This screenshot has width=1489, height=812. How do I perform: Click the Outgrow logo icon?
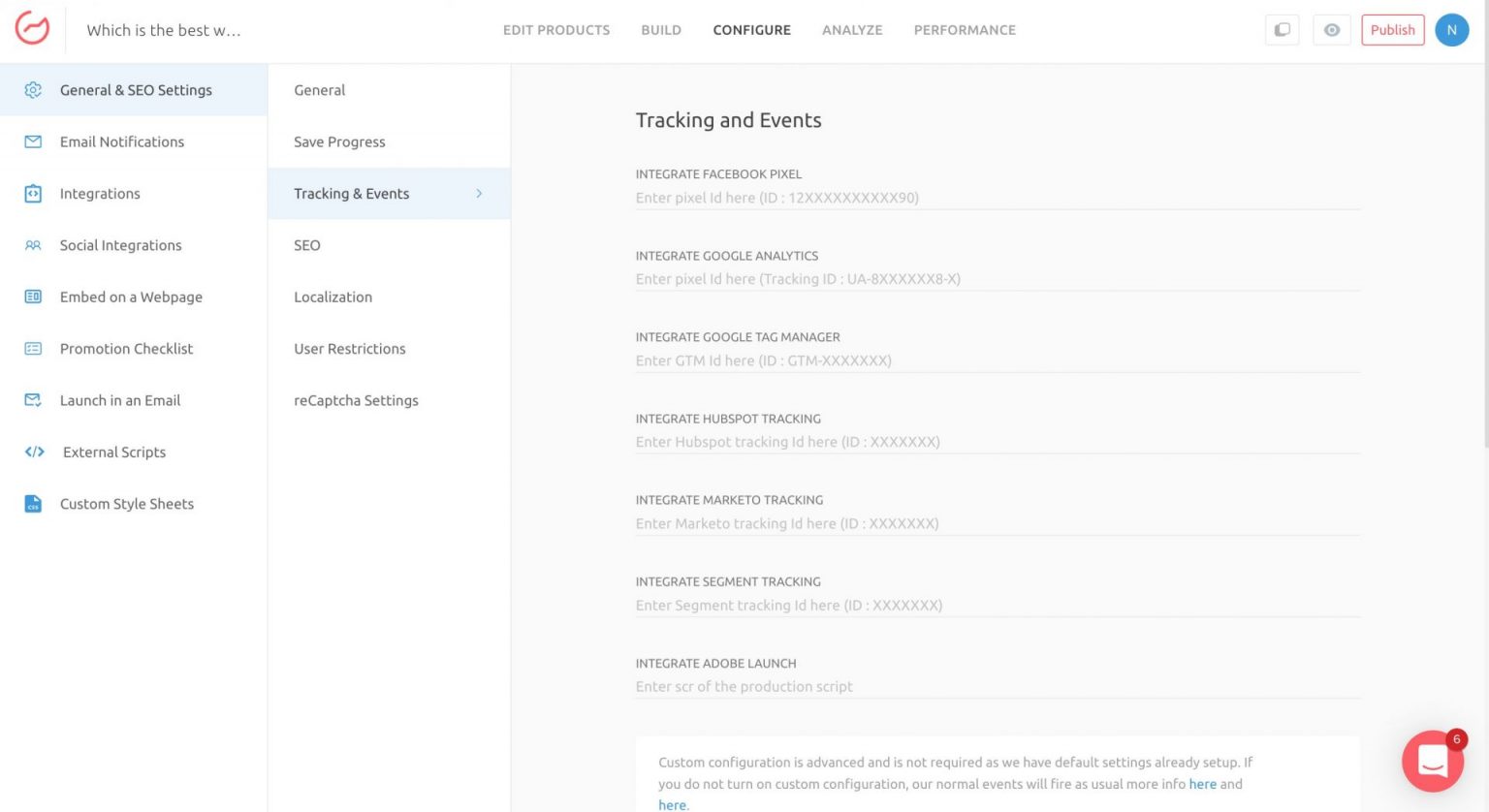tap(32, 29)
